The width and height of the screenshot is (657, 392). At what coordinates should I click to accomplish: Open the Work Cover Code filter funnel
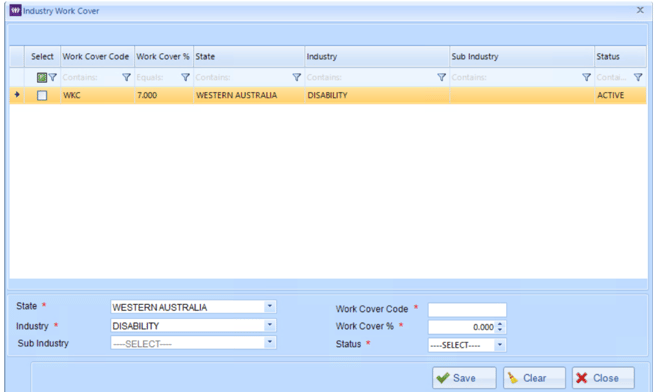tap(126, 77)
